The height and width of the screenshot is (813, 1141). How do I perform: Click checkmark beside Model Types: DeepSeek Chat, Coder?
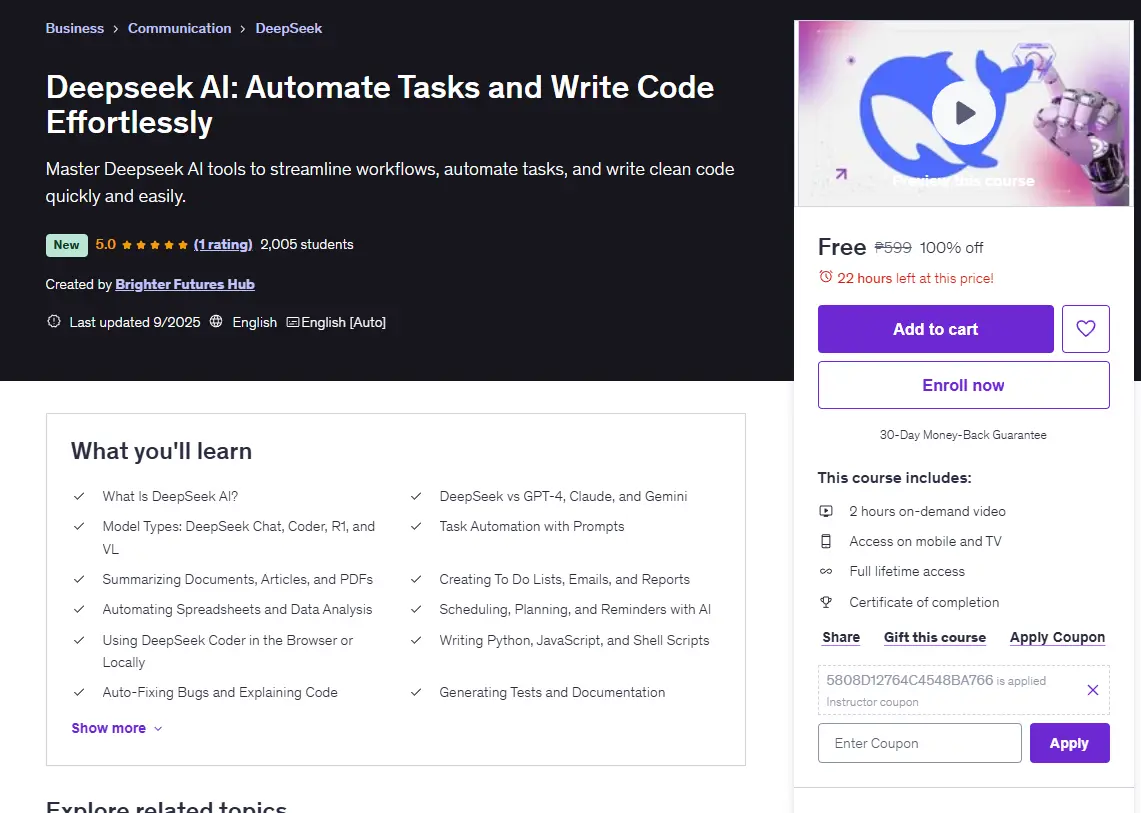(79, 526)
